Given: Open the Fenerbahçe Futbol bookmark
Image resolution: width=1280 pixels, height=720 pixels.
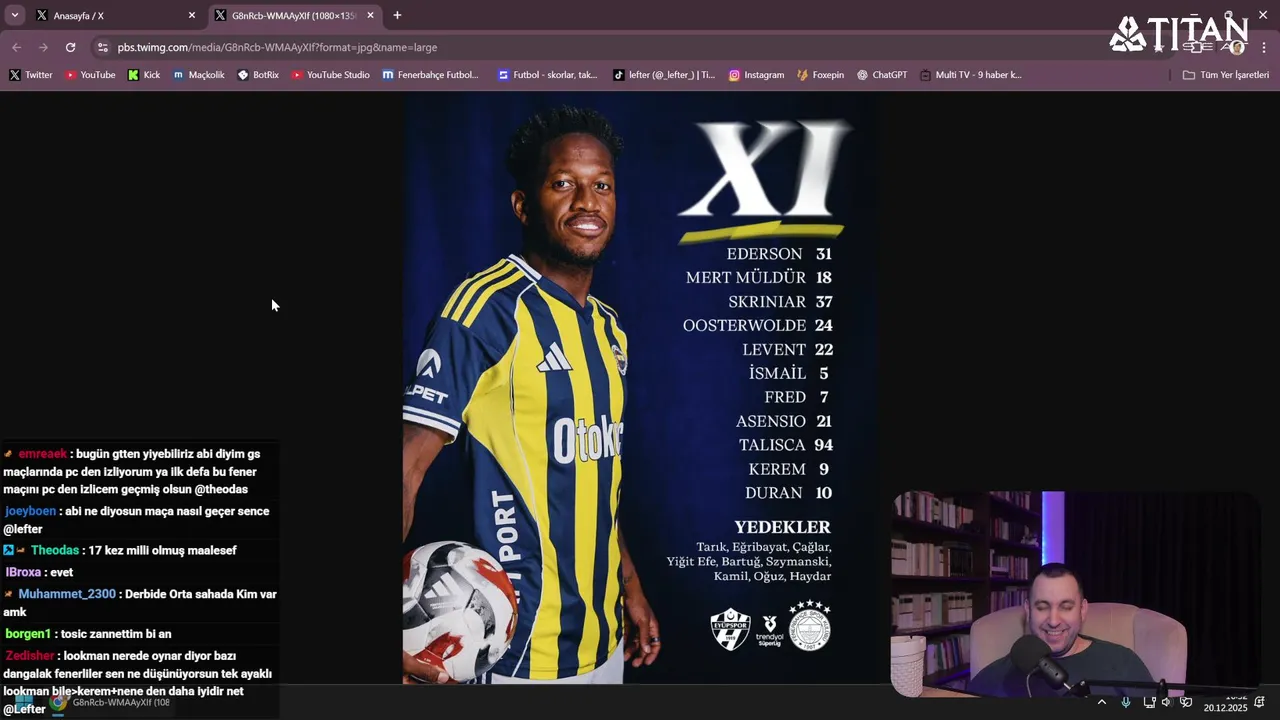Looking at the screenshot, I should pyautogui.click(x=431, y=75).
